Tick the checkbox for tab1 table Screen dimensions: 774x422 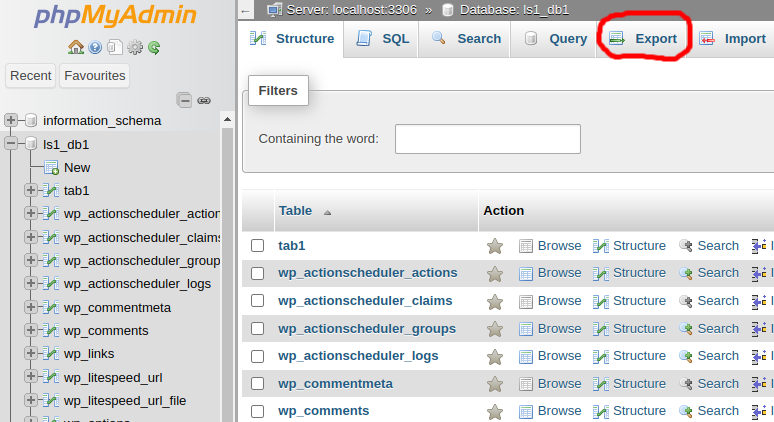257,246
